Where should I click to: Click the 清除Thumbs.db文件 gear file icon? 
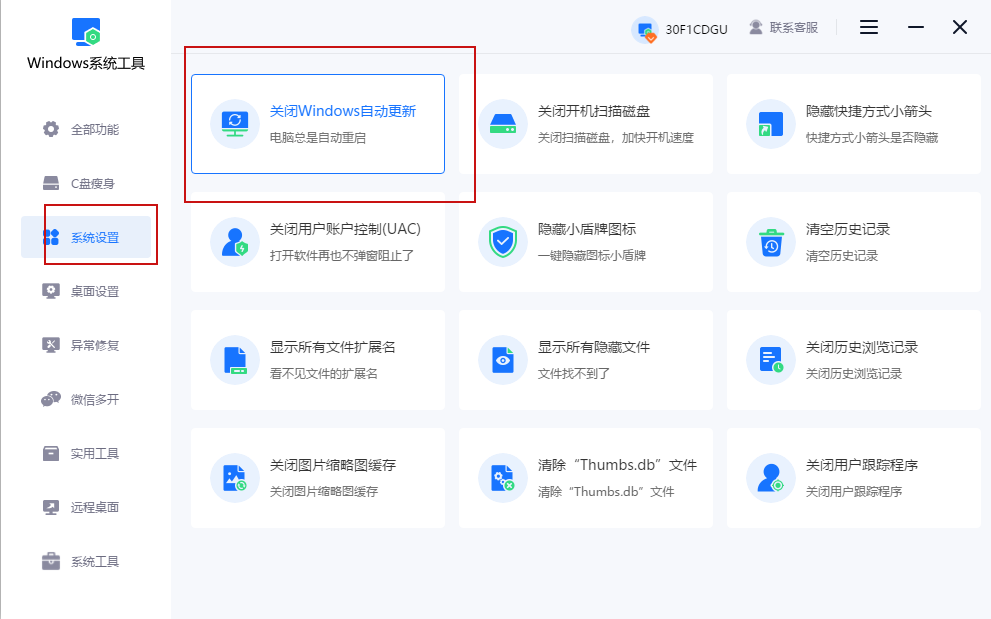click(502, 478)
